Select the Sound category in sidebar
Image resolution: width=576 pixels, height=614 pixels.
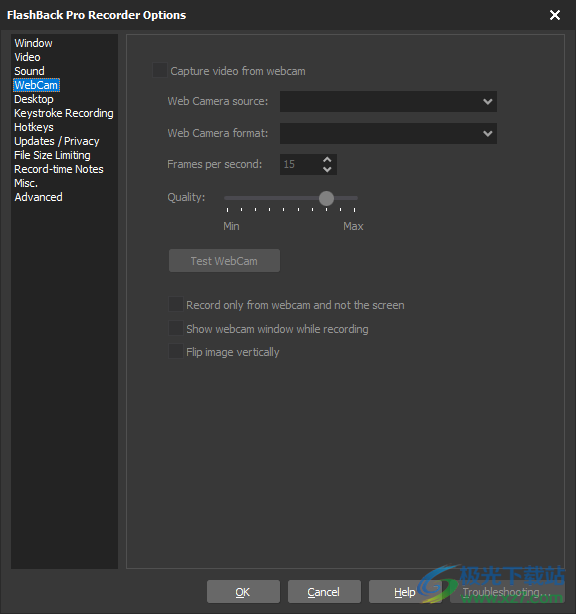pos(29,71)
